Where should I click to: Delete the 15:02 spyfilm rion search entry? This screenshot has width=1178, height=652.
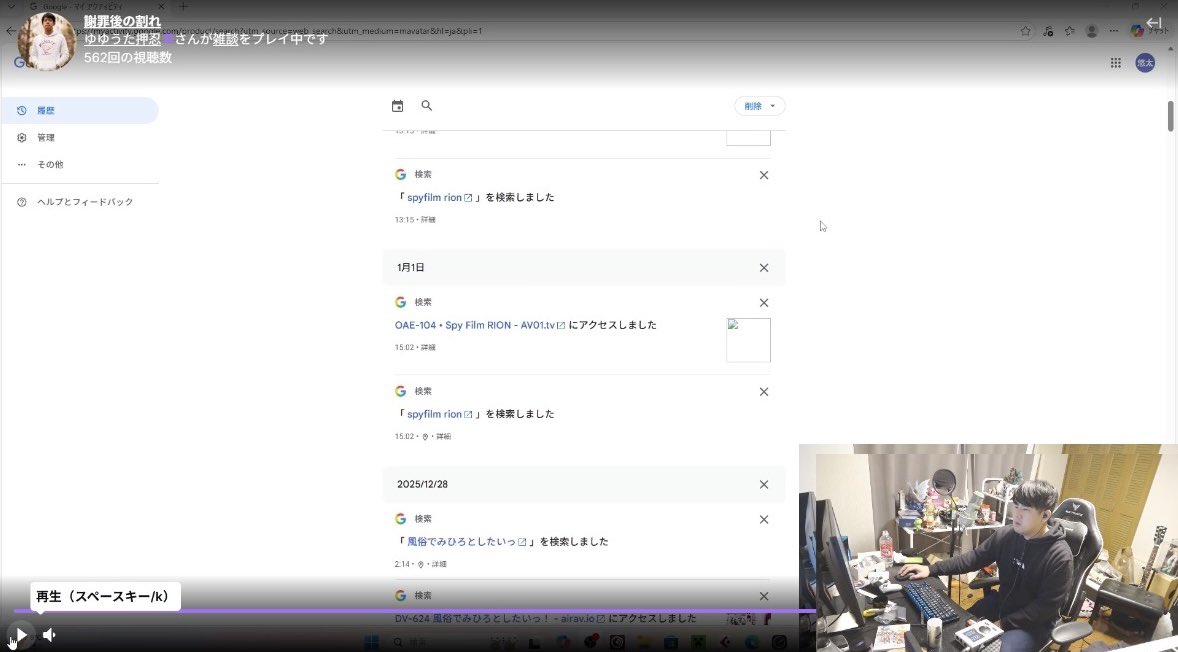point(764,391)
